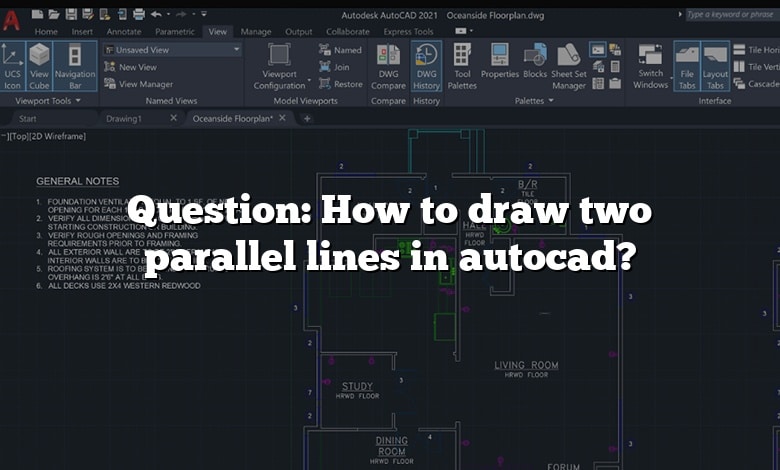Click the Redo arrow
The height and width of the screenshot is (470, 780).
tap(181, 14)
